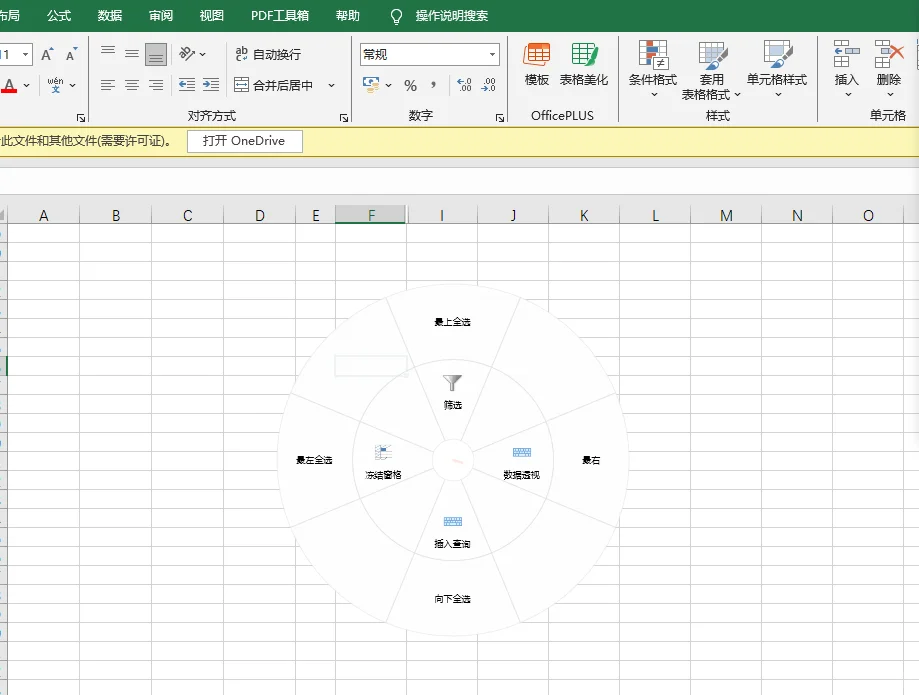This screenshot has width=919, height=695.
Task: Click the 删除 delete cells button
Action: tap(889, 69)
